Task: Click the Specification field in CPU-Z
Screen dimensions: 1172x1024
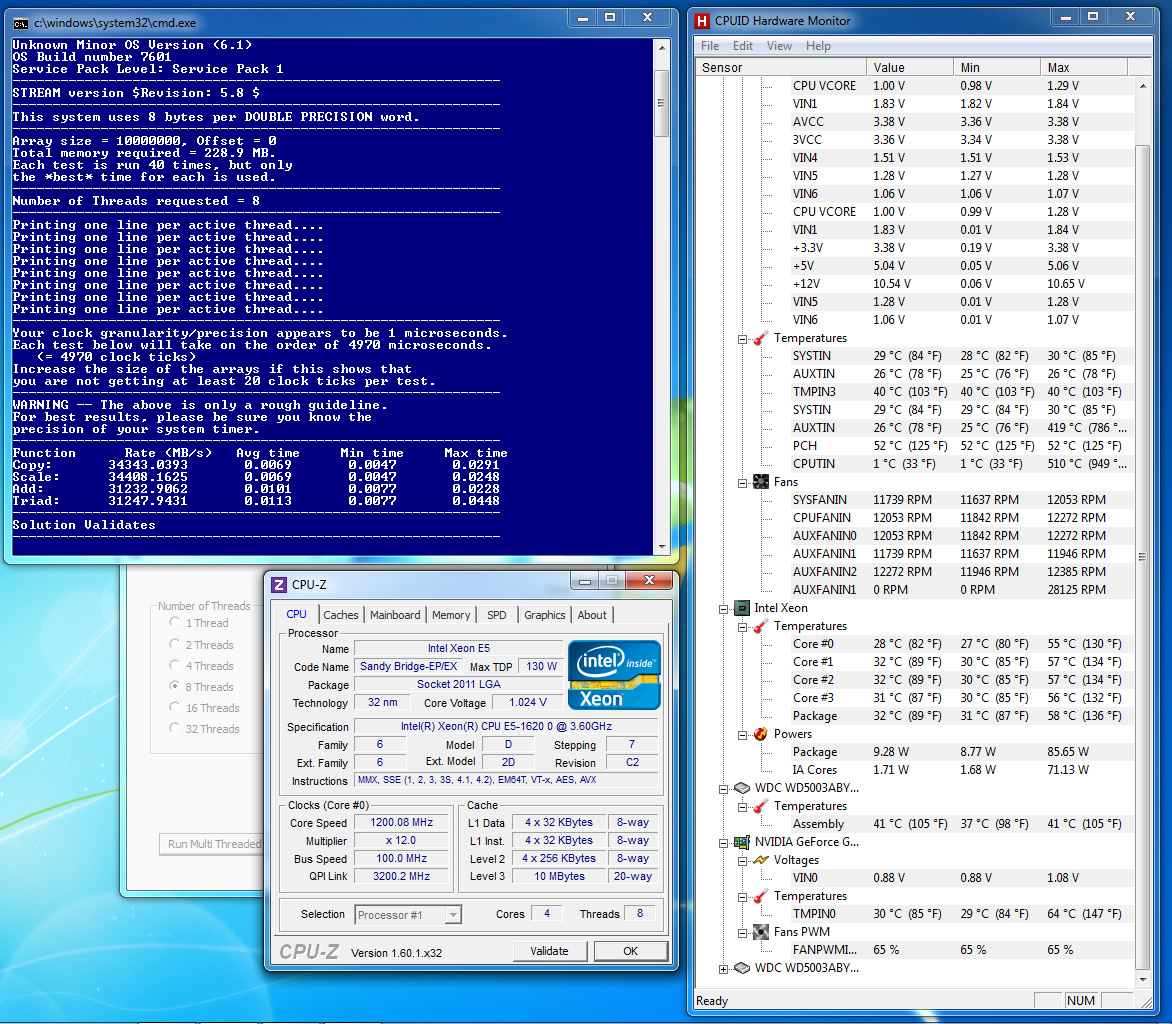Action: pos(506,726)
